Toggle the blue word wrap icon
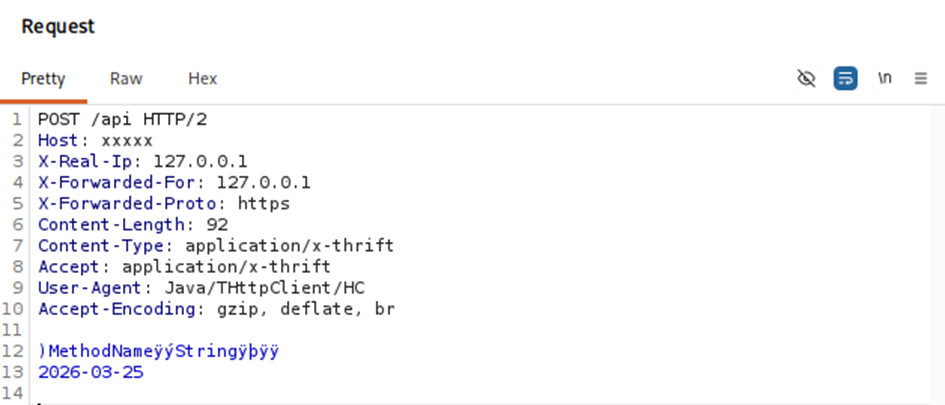 pos(846,78)
